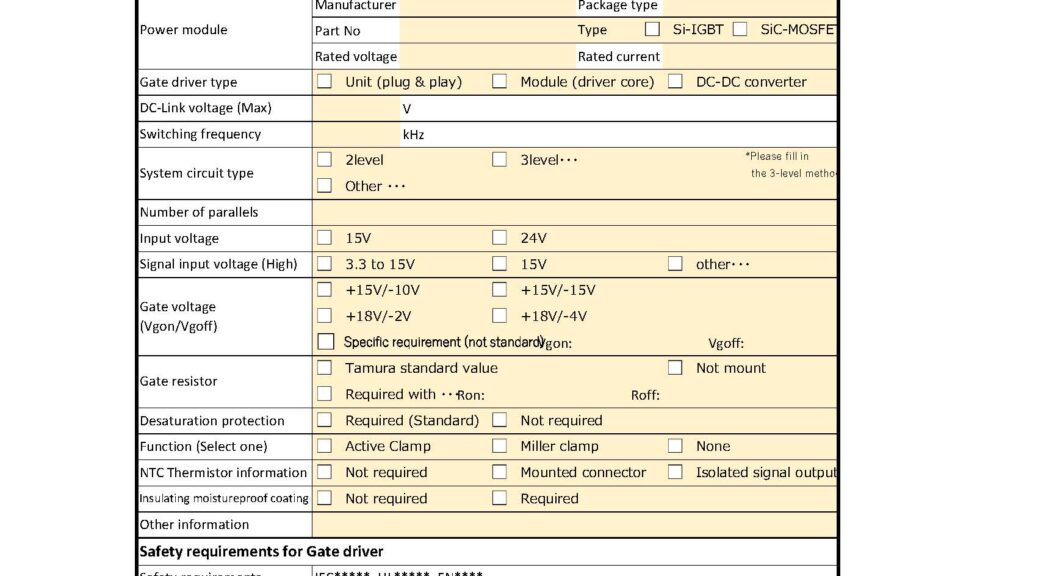
Task: Select 24V input voltage checkbox
Action: pyautogui.click(x=500, y=238)
